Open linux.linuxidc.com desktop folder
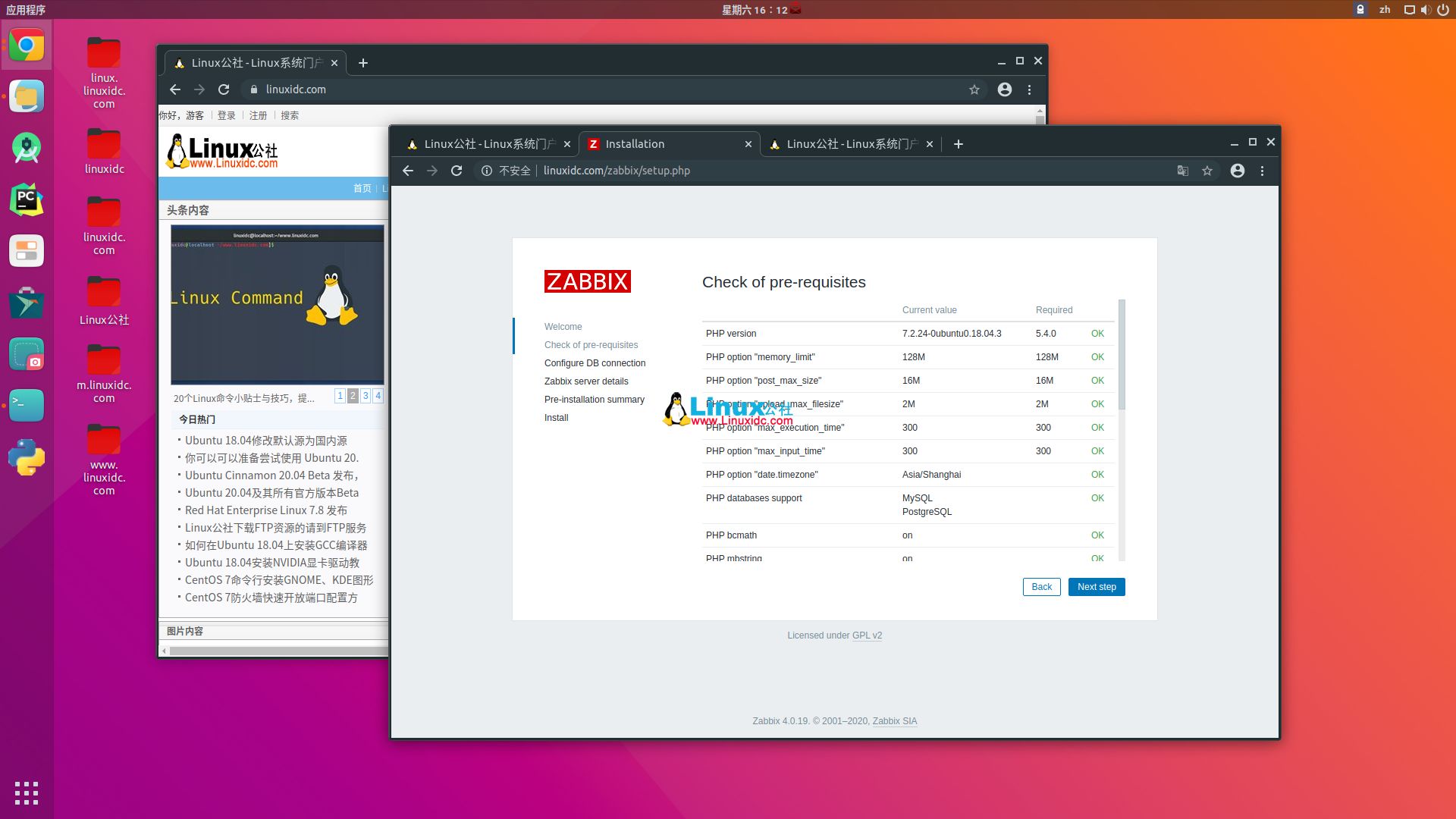Image resolution: width=1456 pixels, height=819 pixels. (104, 73)
